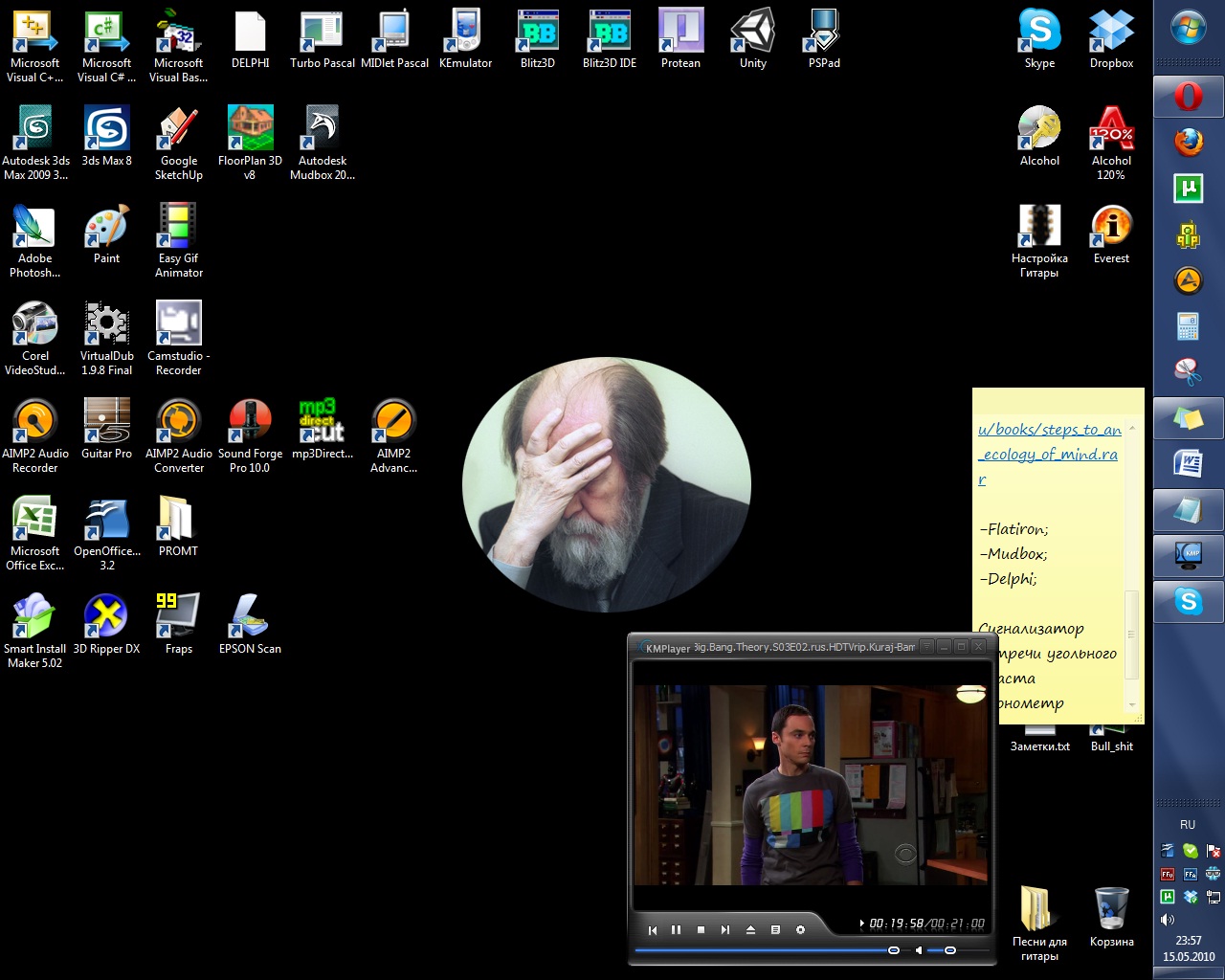This screenshot has height=980, width=1225.
Task: Click the KMPlayer seek bar handle
Action: (x=894, y=950)
